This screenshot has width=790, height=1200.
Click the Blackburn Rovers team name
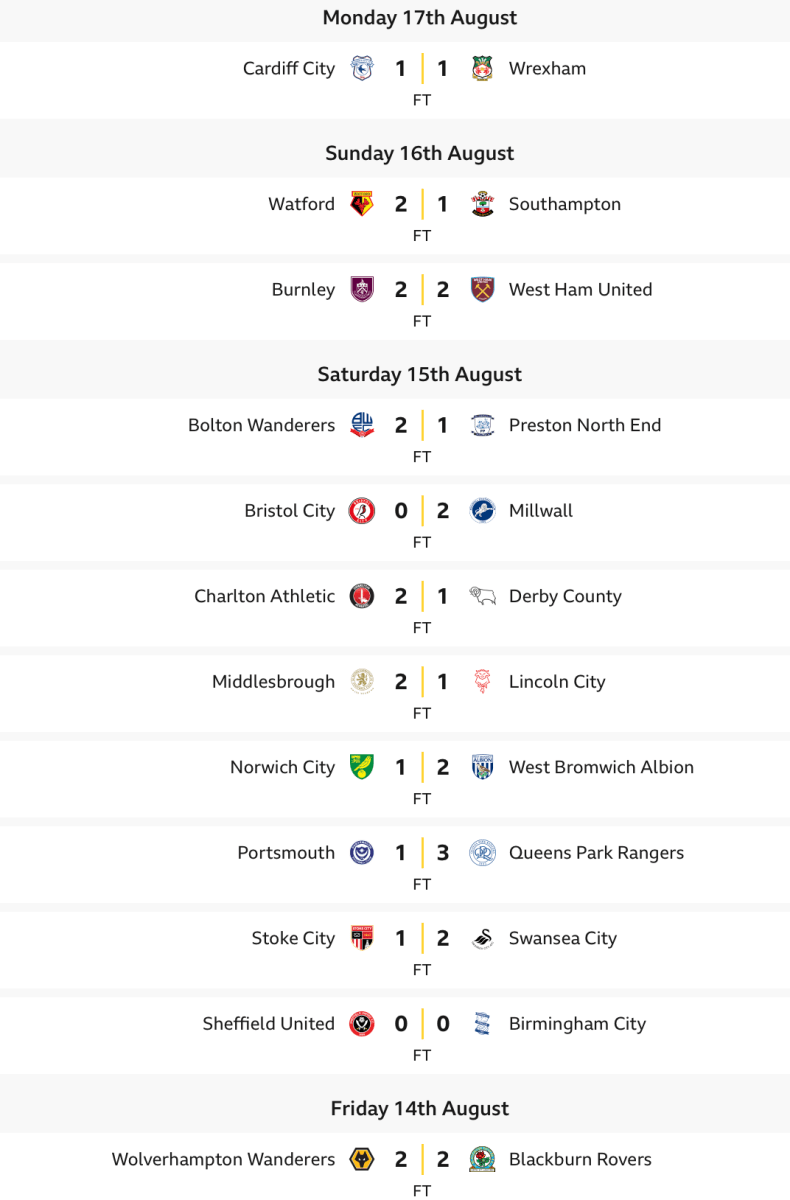[580, 1160]
